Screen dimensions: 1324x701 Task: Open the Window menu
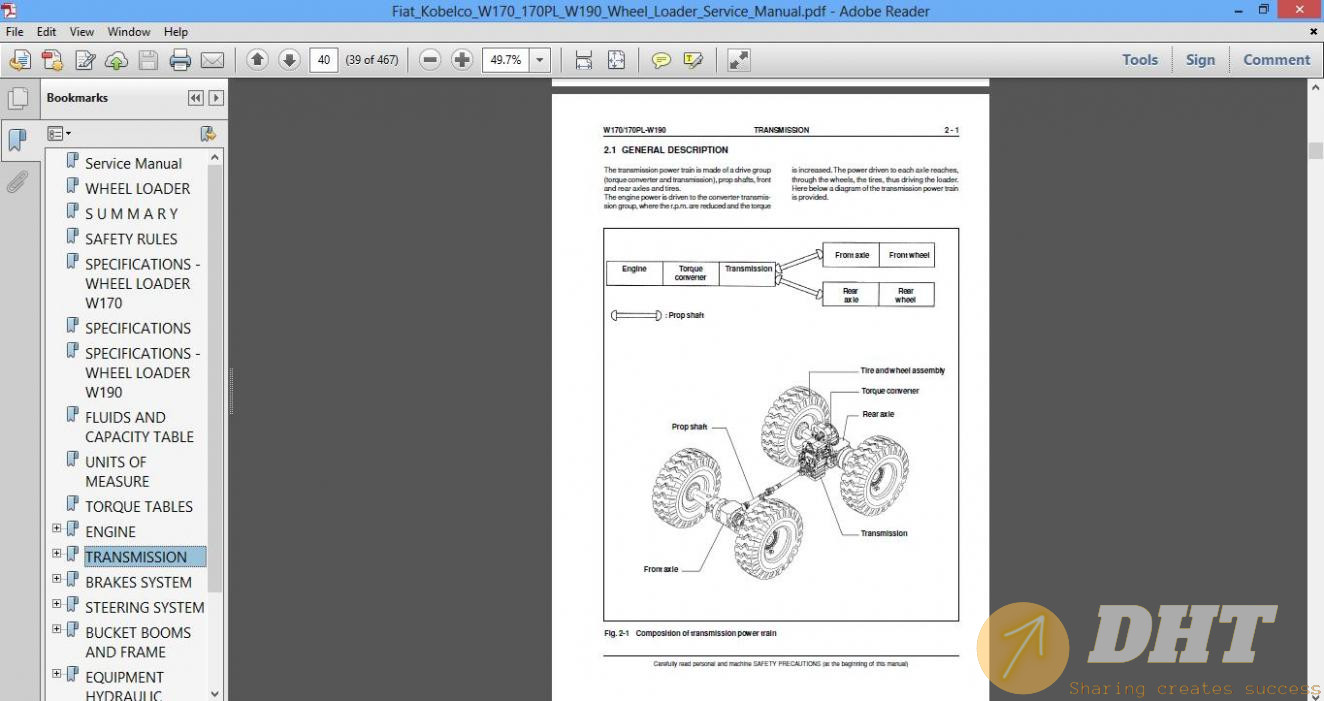(129, 32)
